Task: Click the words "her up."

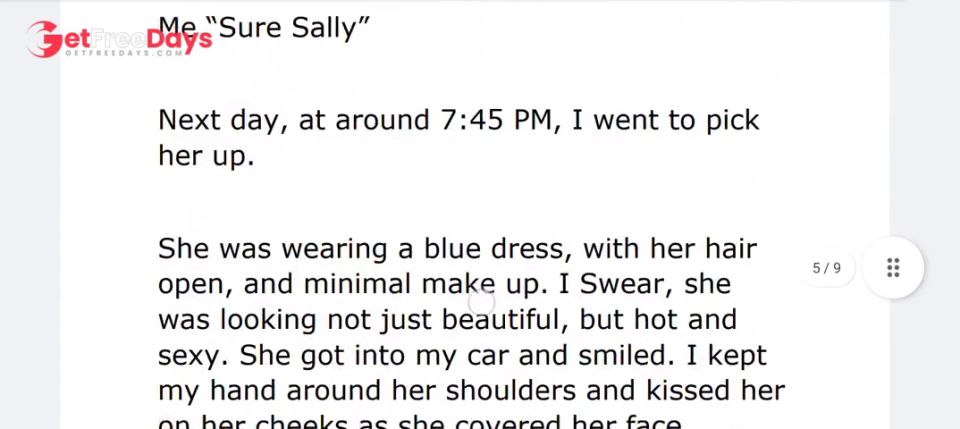Action: pyautogui.click(x=206, y=155)
